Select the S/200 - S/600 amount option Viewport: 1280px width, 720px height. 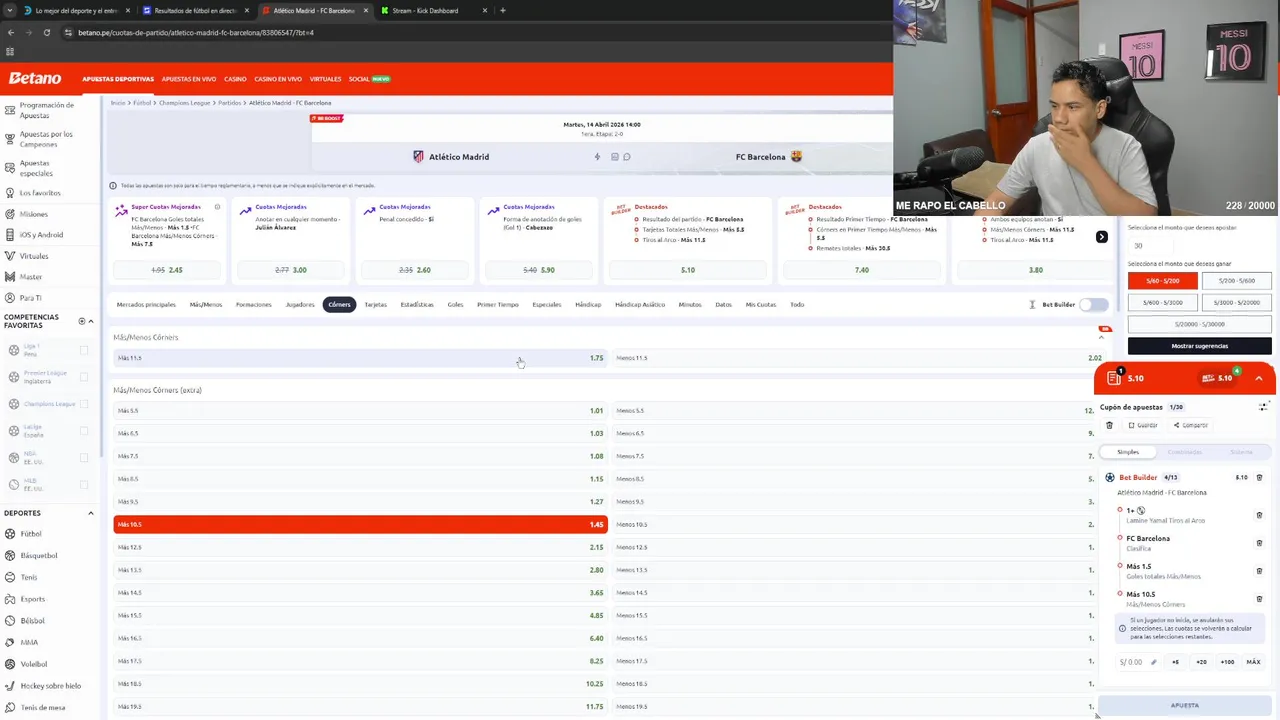click(1236, 281)
